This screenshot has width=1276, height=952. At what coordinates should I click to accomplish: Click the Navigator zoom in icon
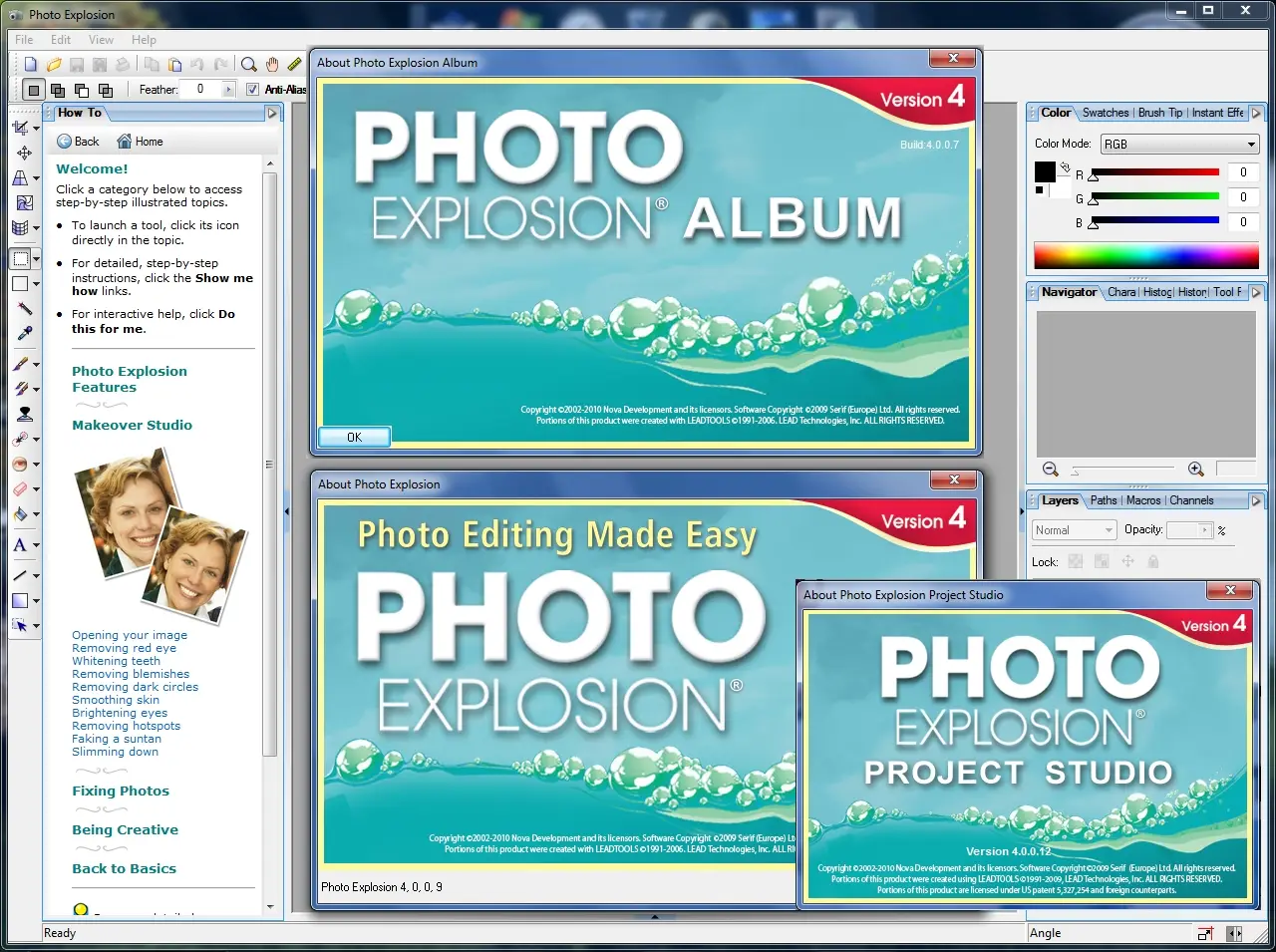click(1196, 470)
